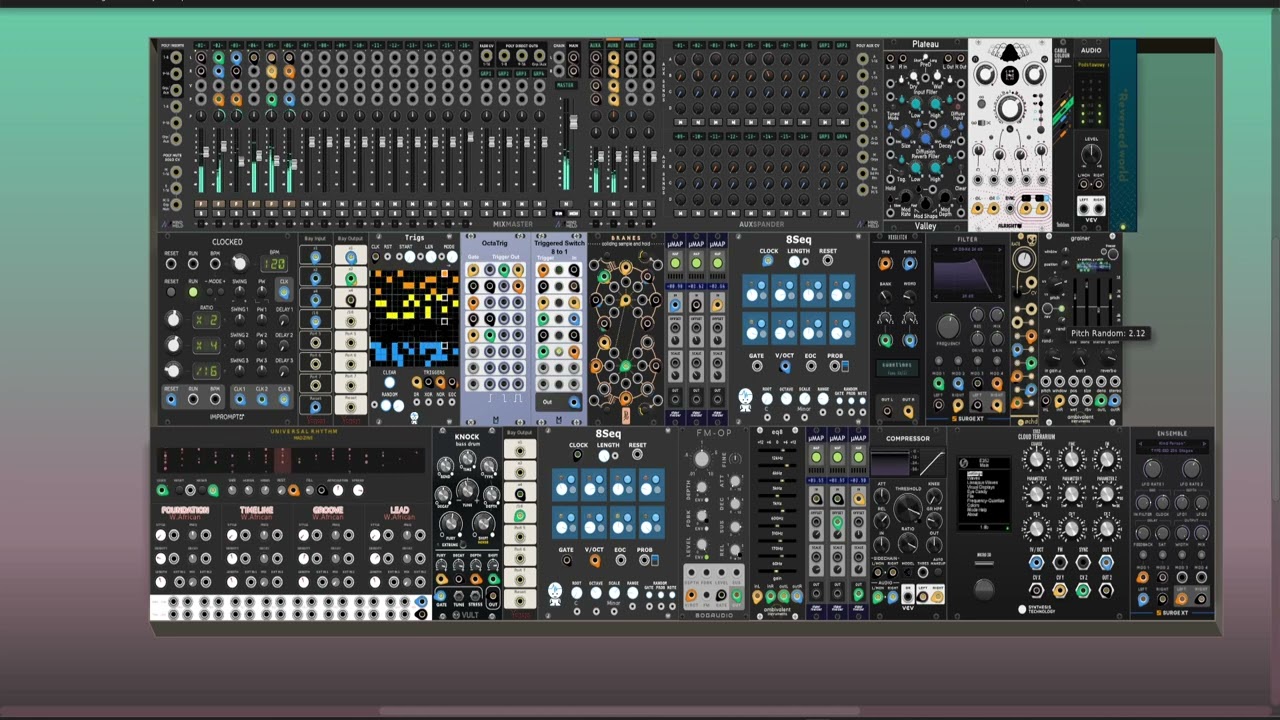Click the OUT R jack on Resglitch
Image resolution: width=1280 pixels, height=720 pixels.
click(x=908, y=411)
